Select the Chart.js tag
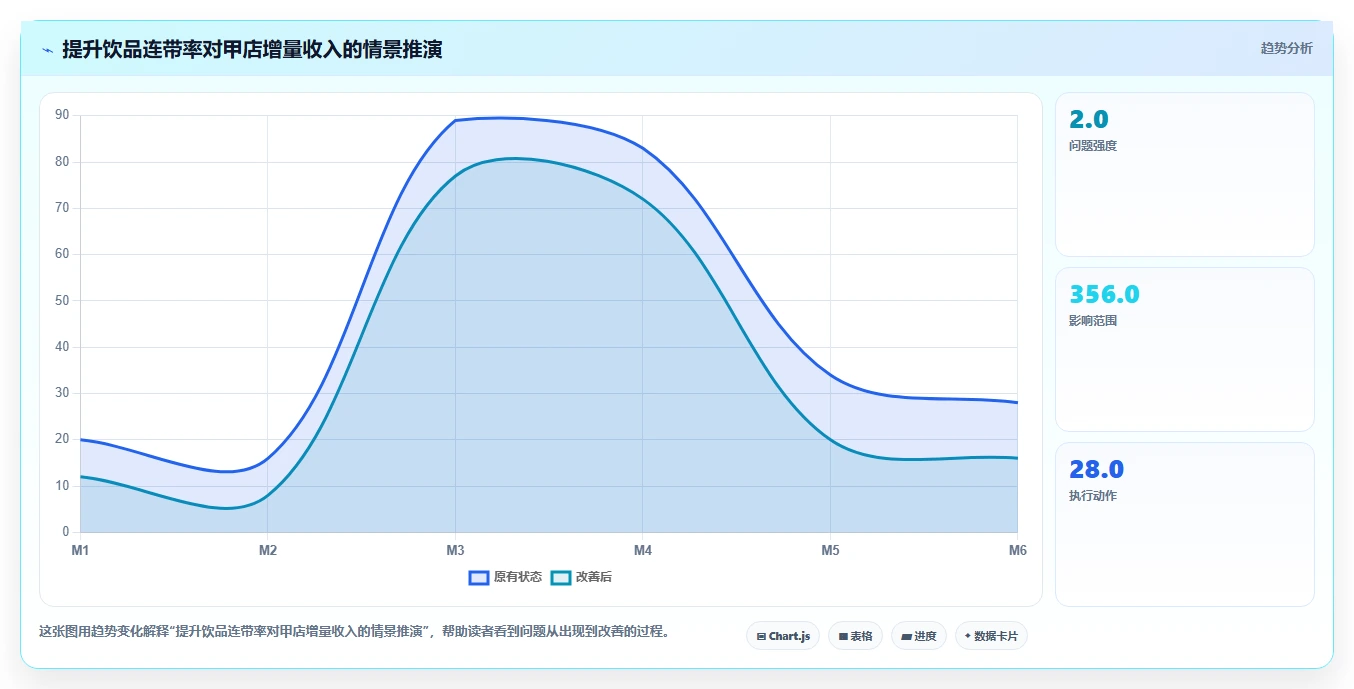The height and width of the screenshot is (689, 1354). (783, 636)
